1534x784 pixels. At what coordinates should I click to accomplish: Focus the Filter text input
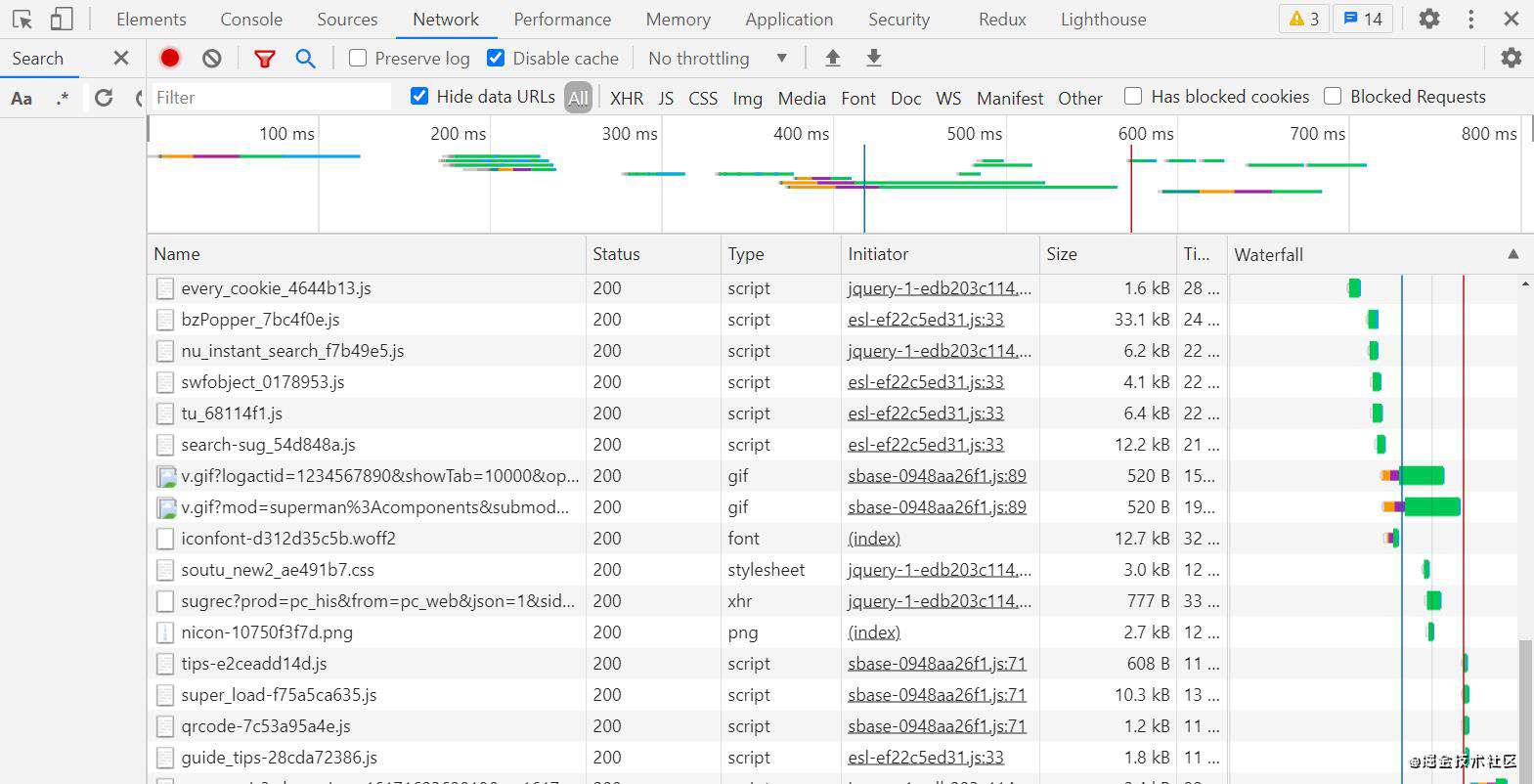(x=270, y=97)
